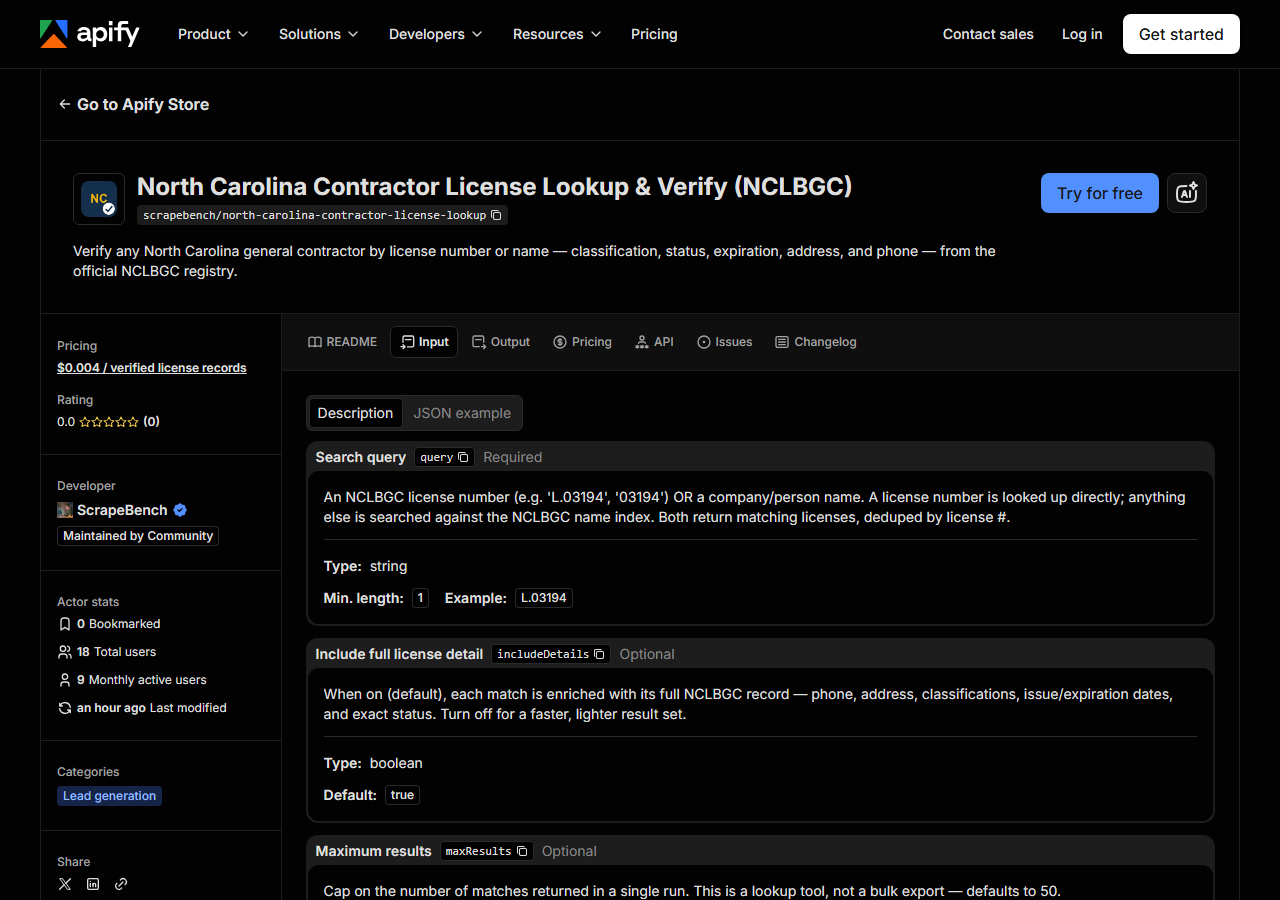Image resolution: width=1280 pixels, height=900 pixels.
Task: Copy the query field key
Action: [x=463, y=457]
